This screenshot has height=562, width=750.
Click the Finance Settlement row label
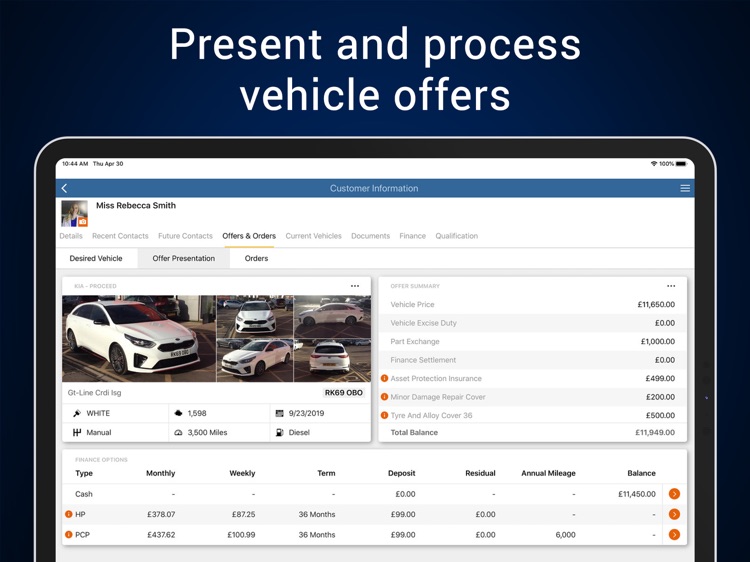coord(423,360)
